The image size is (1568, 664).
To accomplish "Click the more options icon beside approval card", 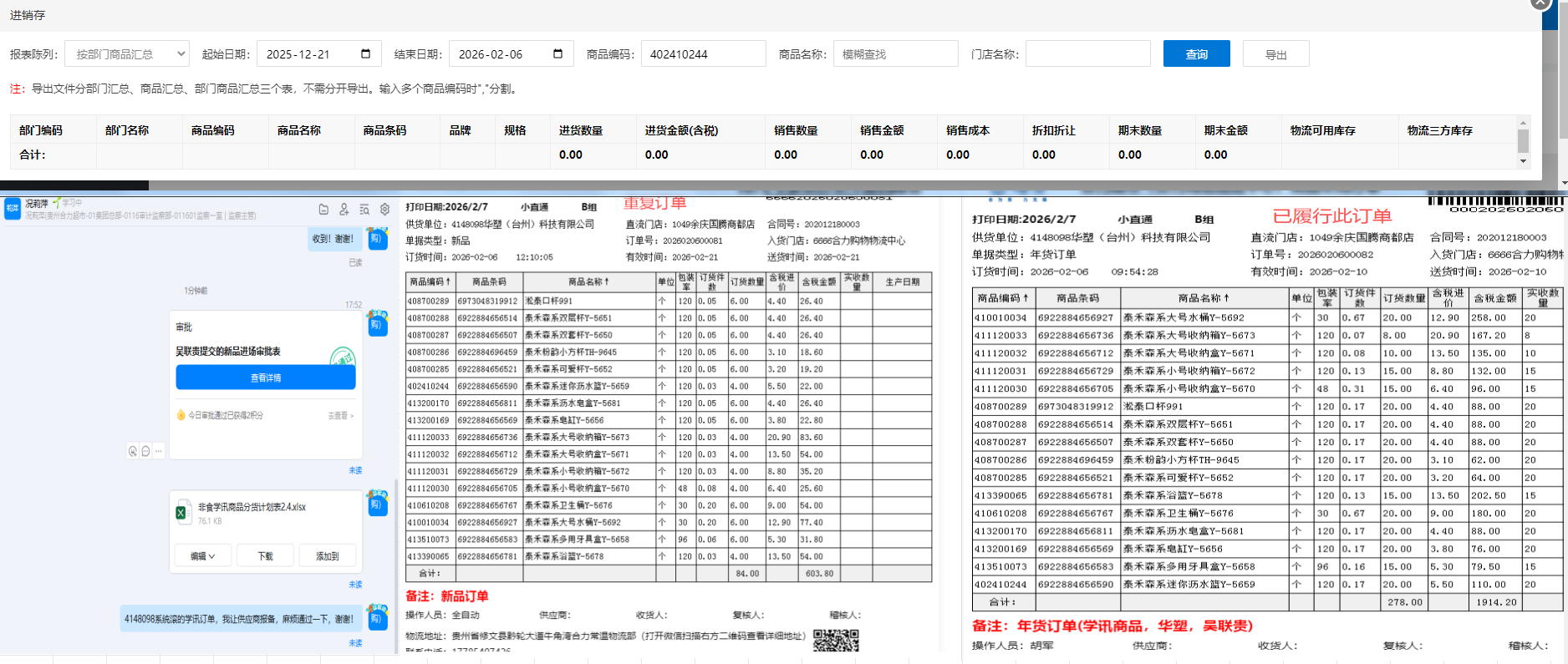I will coord(159,451).
